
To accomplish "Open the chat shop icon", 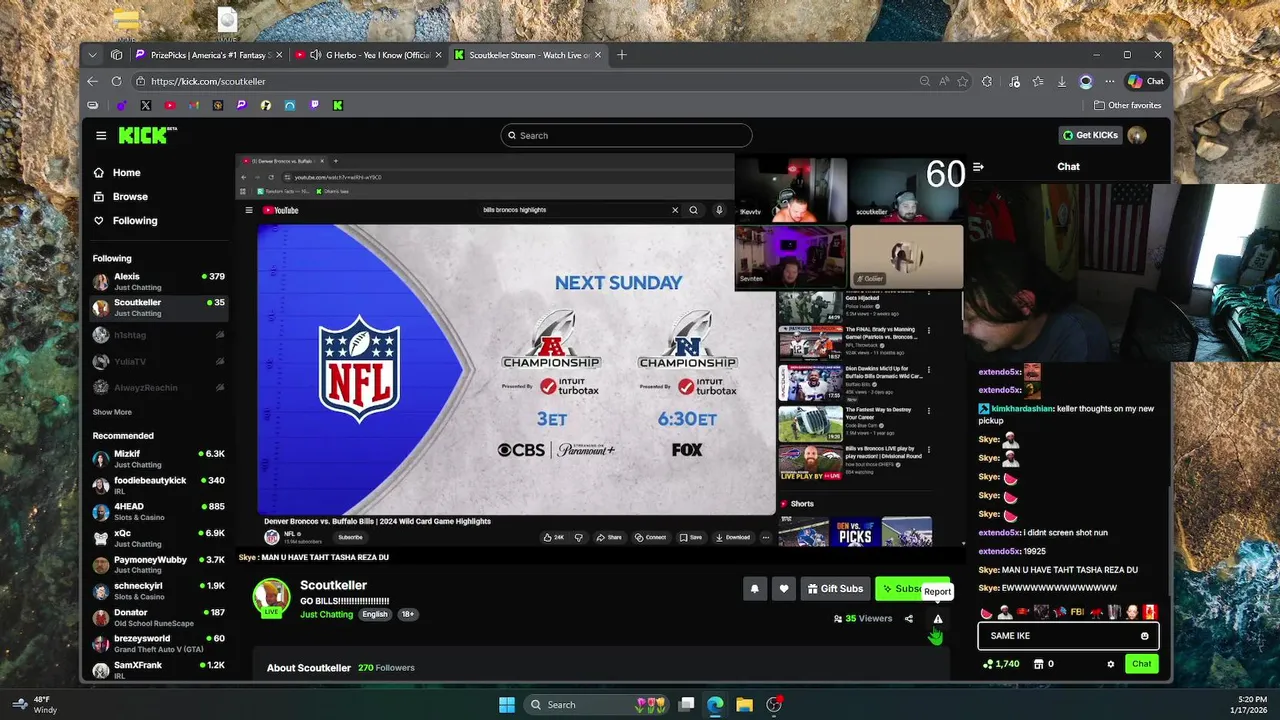I will pyautogui.click(x=1038, y=664).
